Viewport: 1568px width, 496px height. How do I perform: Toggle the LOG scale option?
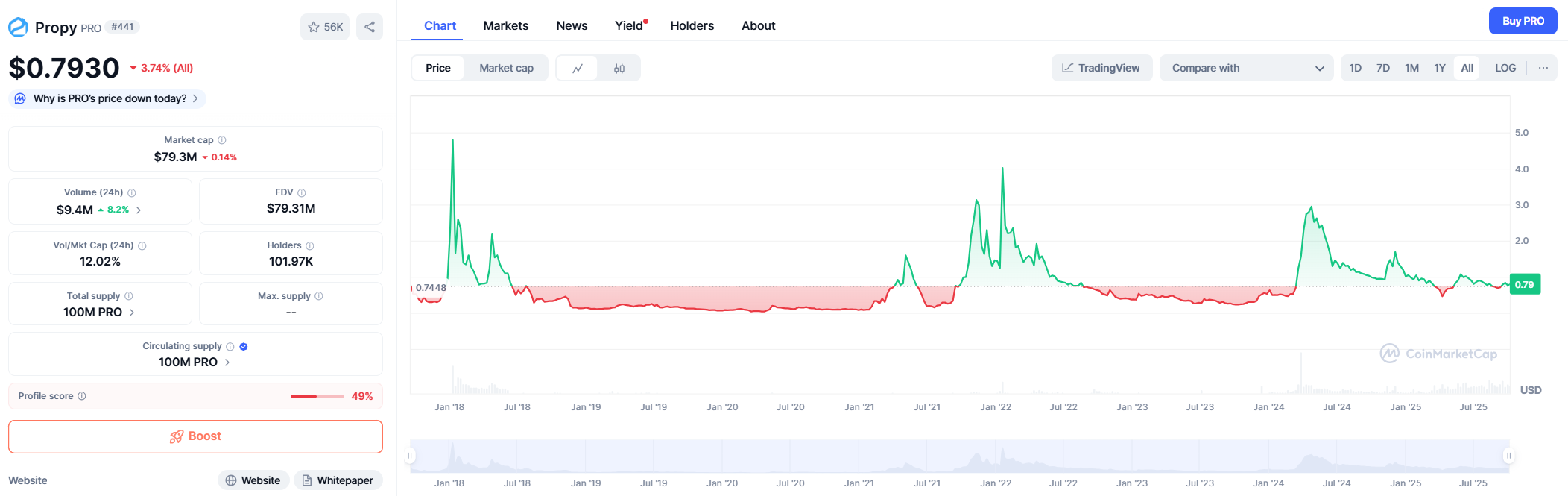tap(1505, 68)
